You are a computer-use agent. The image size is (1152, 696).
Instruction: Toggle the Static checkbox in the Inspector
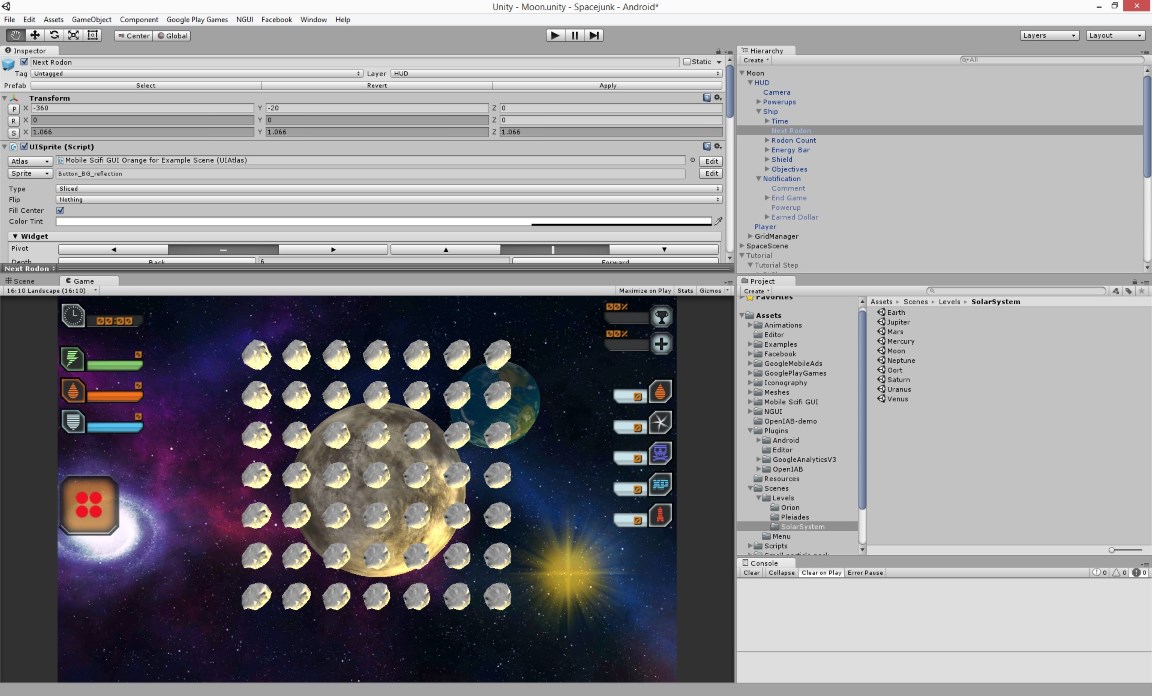click(x=686, y=62)
